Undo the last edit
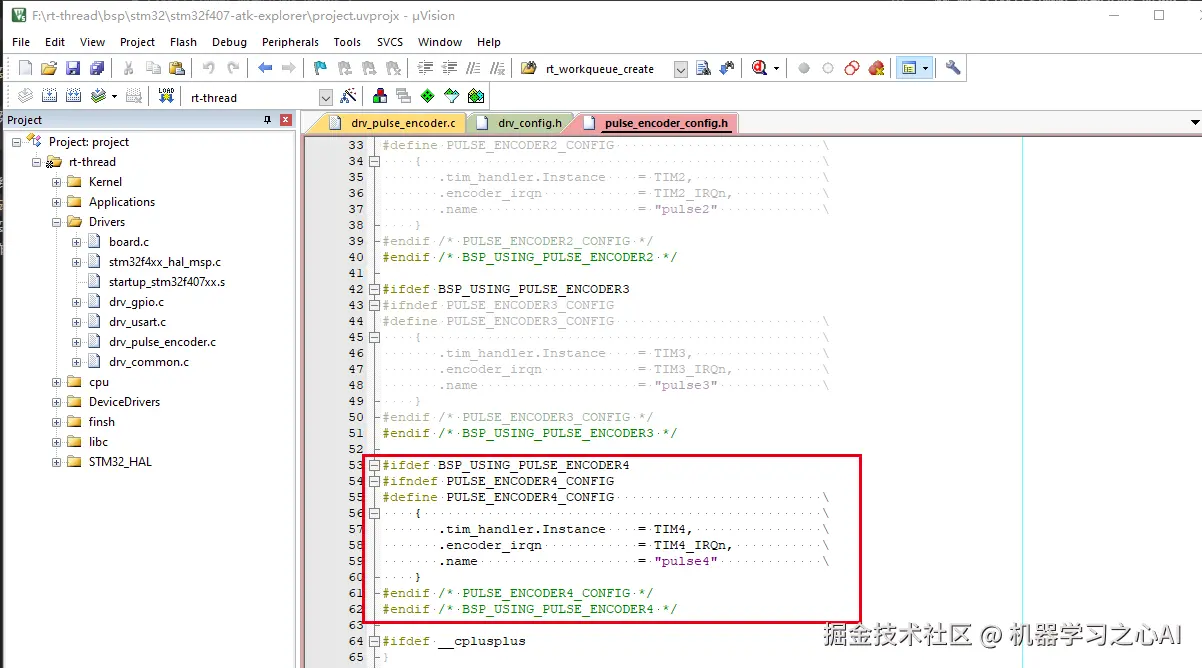 click(x=208, y=68)
